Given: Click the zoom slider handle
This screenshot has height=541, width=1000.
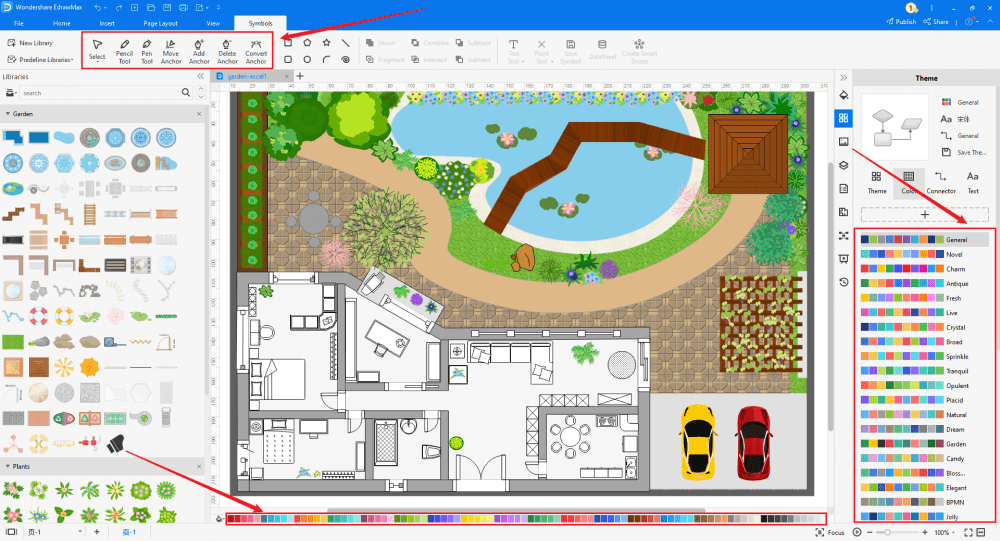Looking at the screenshot, I should (887, 532).
